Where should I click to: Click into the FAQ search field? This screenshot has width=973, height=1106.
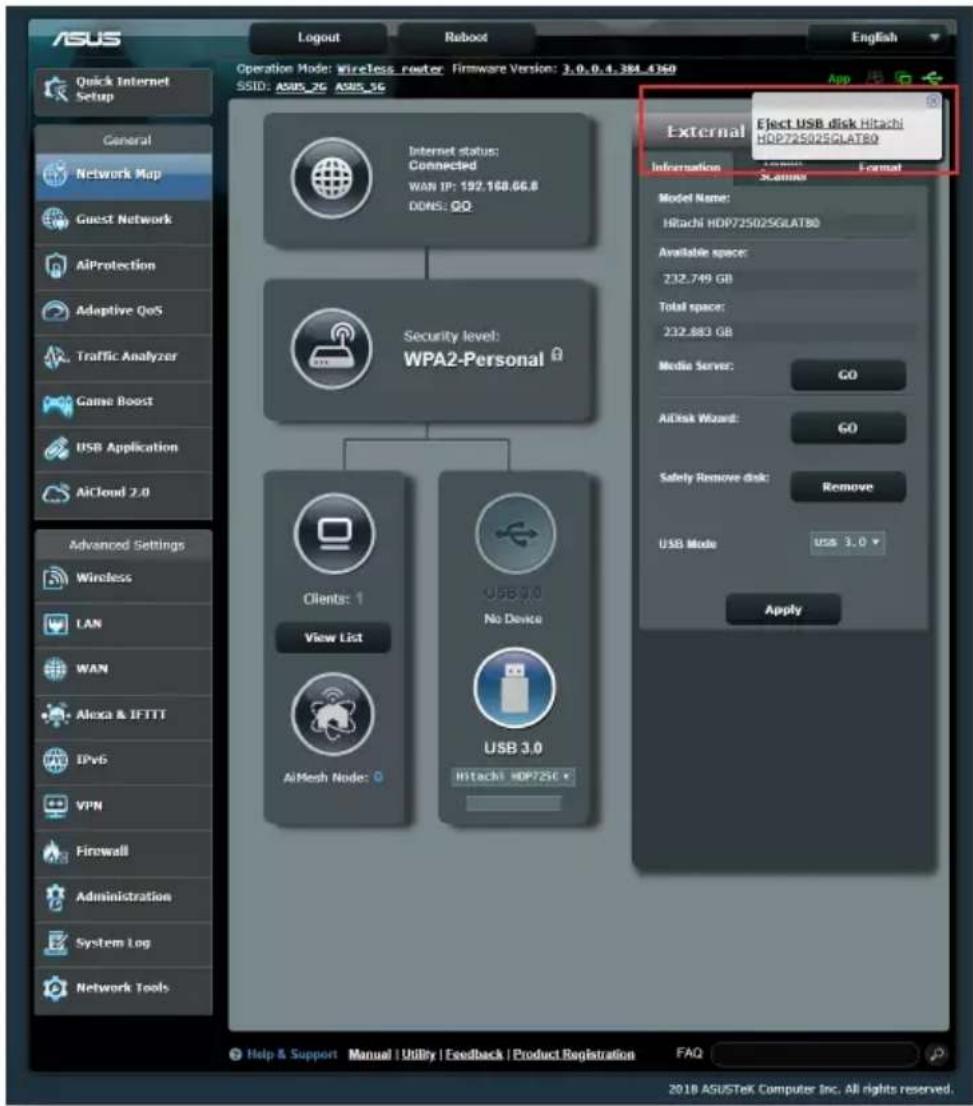click(815, 1055)
